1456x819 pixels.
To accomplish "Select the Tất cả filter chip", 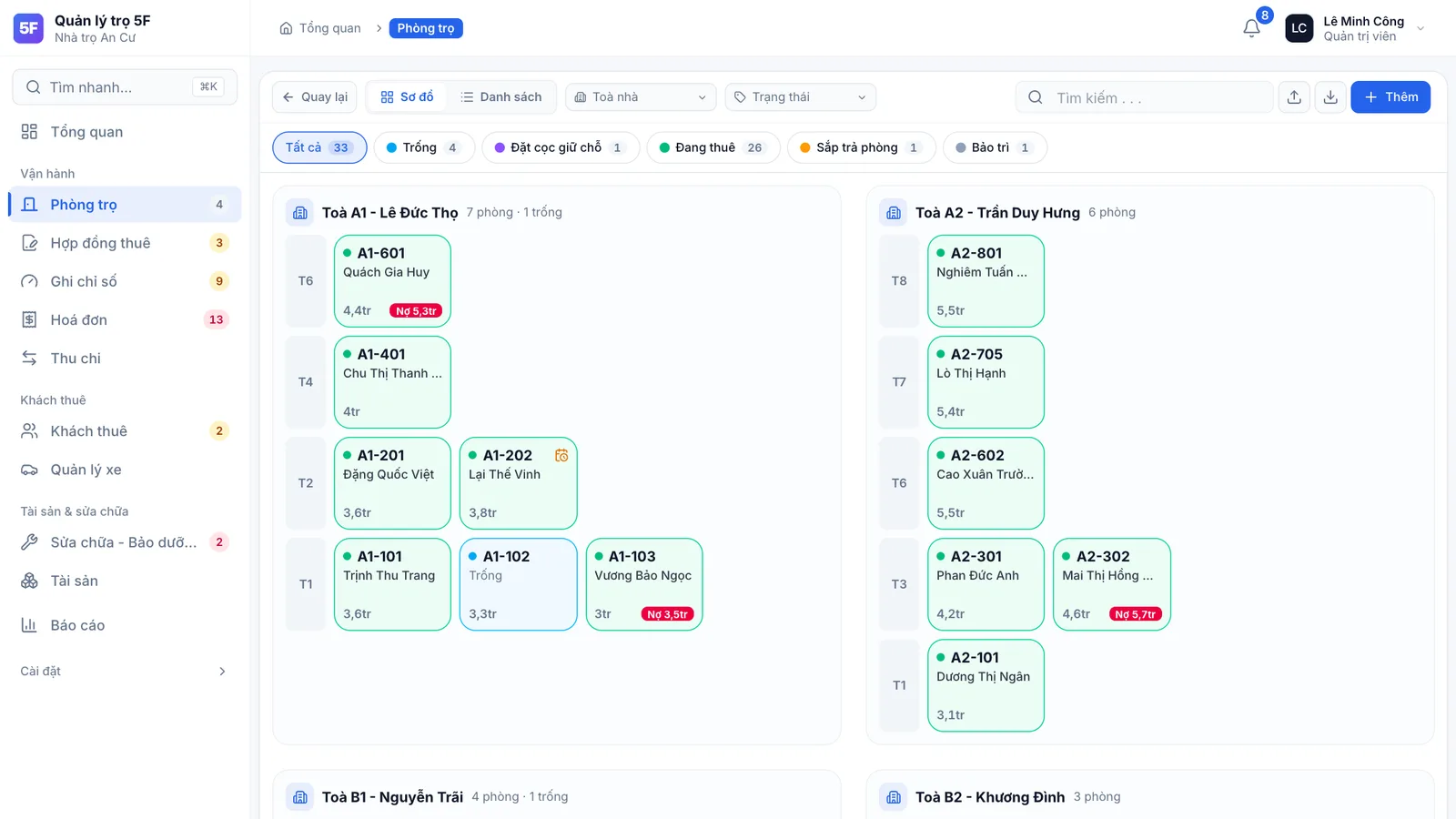I will (319, 147).
